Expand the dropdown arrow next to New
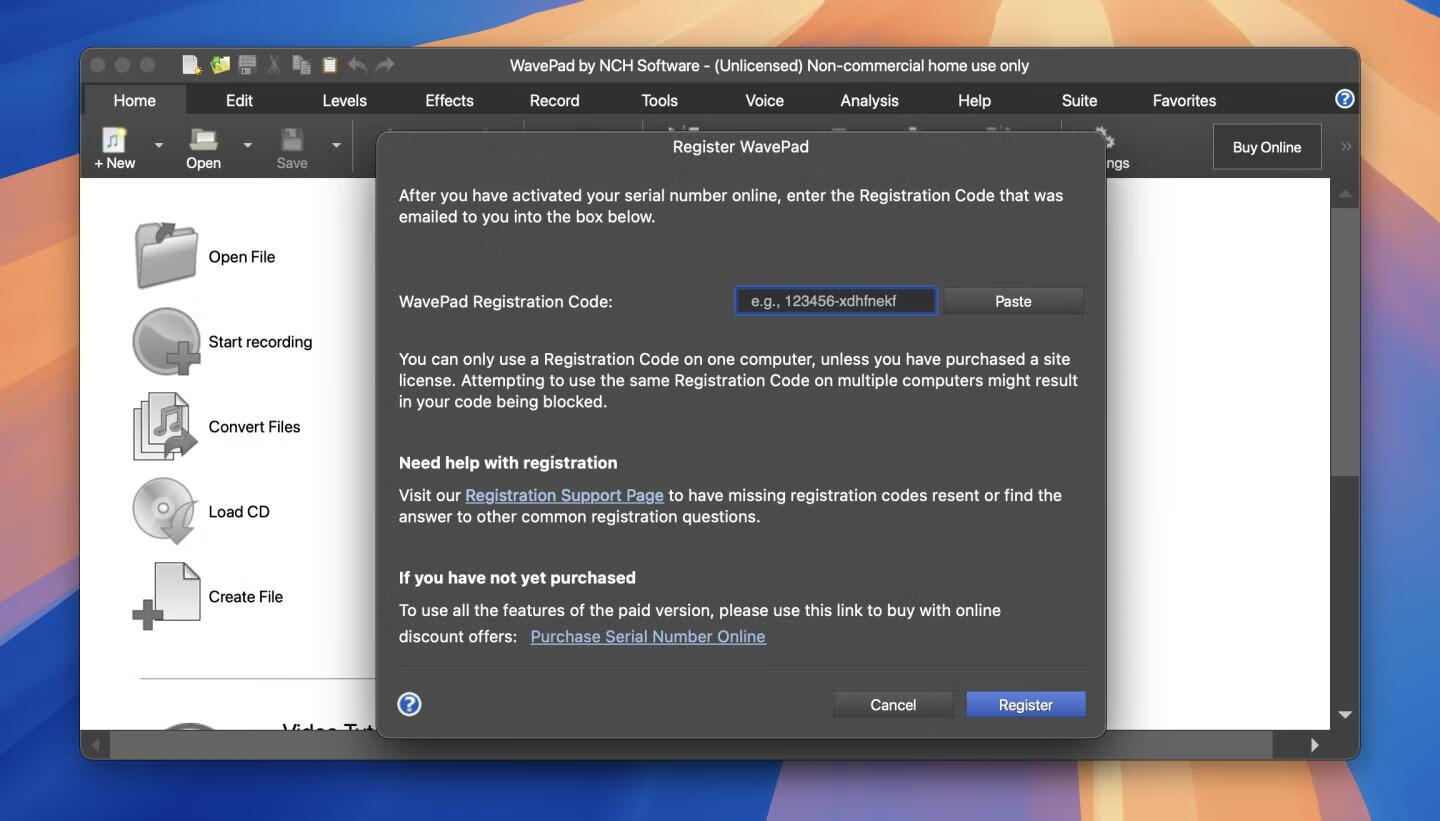The height and width of the screenshot is (821, 1440). (158, 146)
